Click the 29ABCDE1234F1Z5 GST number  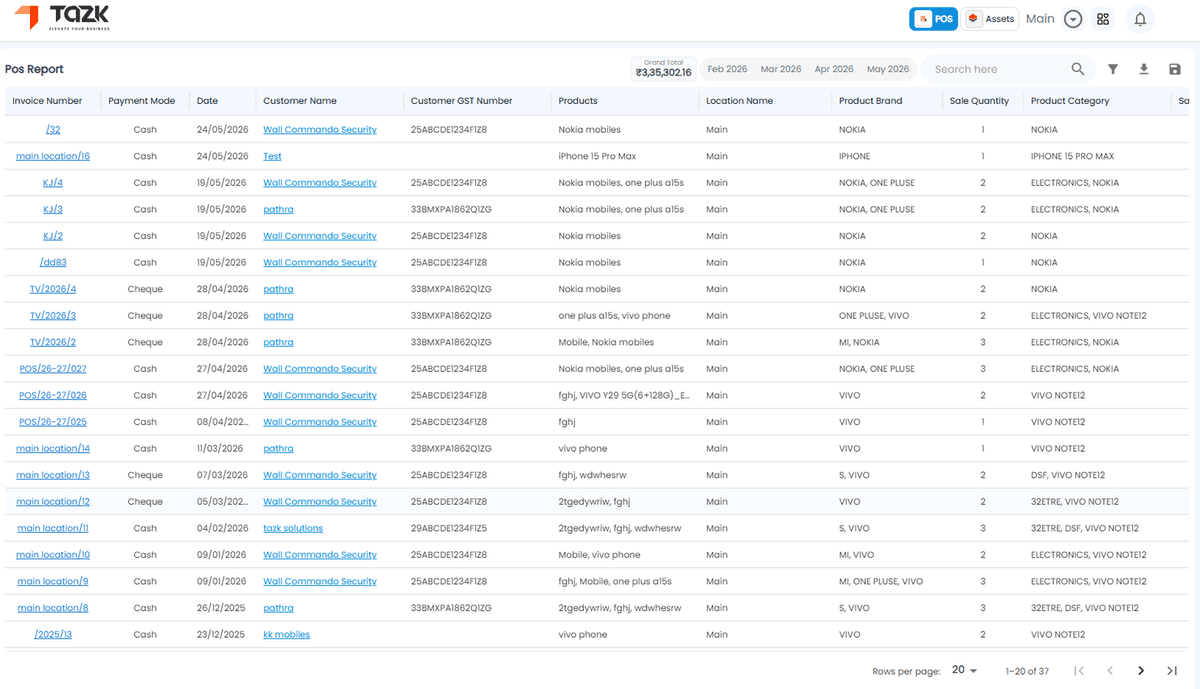449,528
